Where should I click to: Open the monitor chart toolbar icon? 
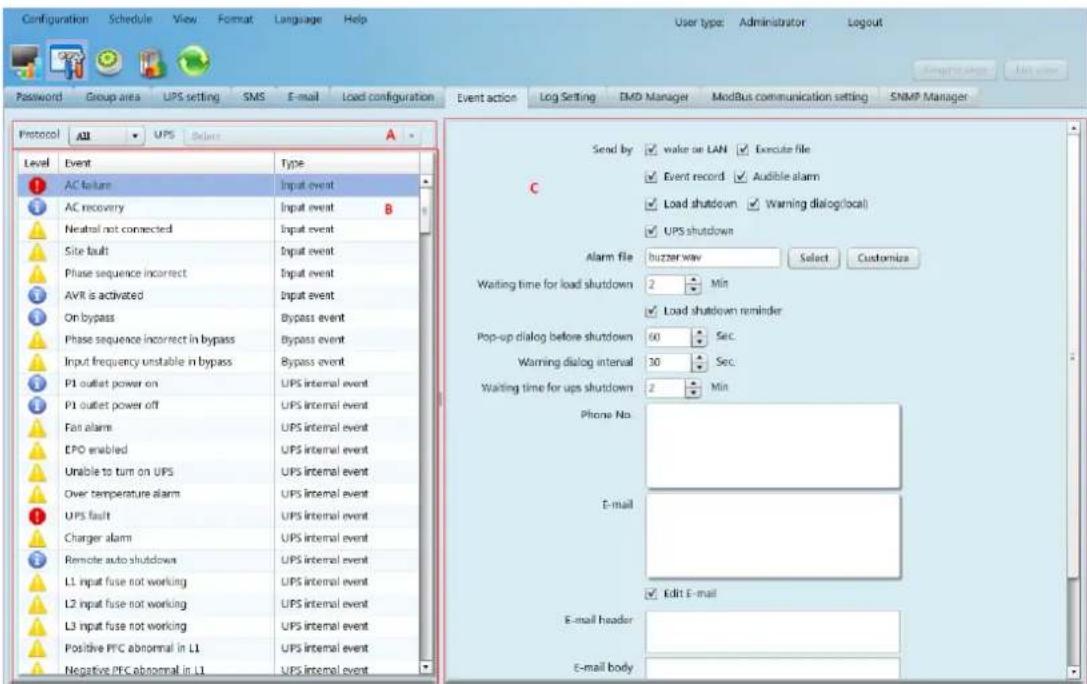26,62
